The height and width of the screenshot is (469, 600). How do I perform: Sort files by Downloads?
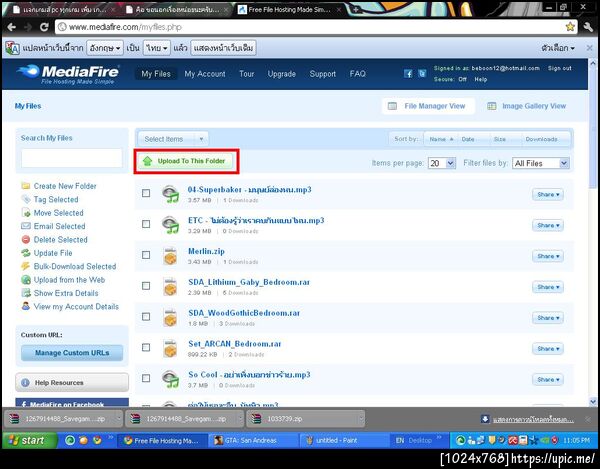541,139
